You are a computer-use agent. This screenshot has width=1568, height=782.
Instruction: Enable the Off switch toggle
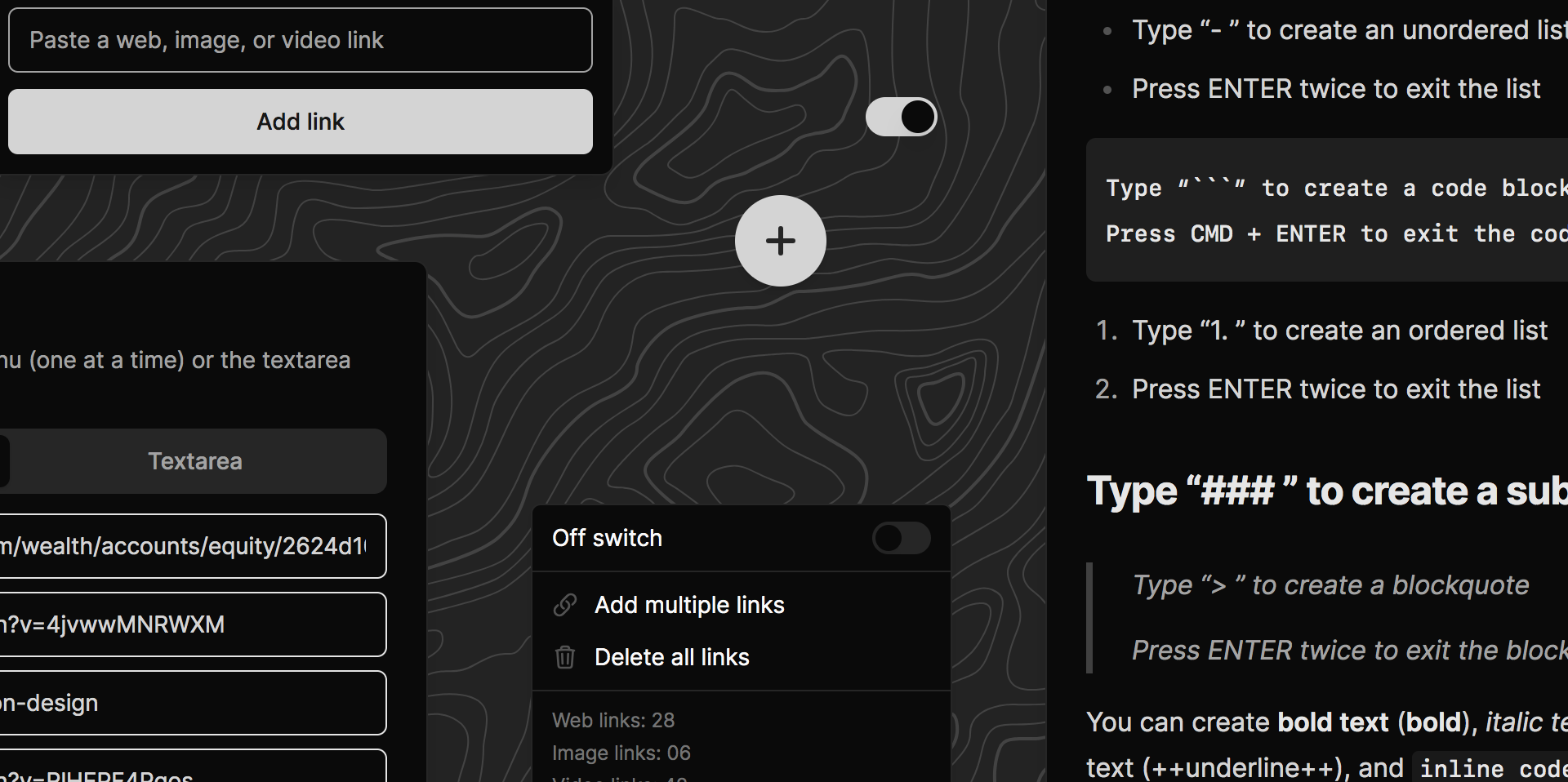(901, 539)
